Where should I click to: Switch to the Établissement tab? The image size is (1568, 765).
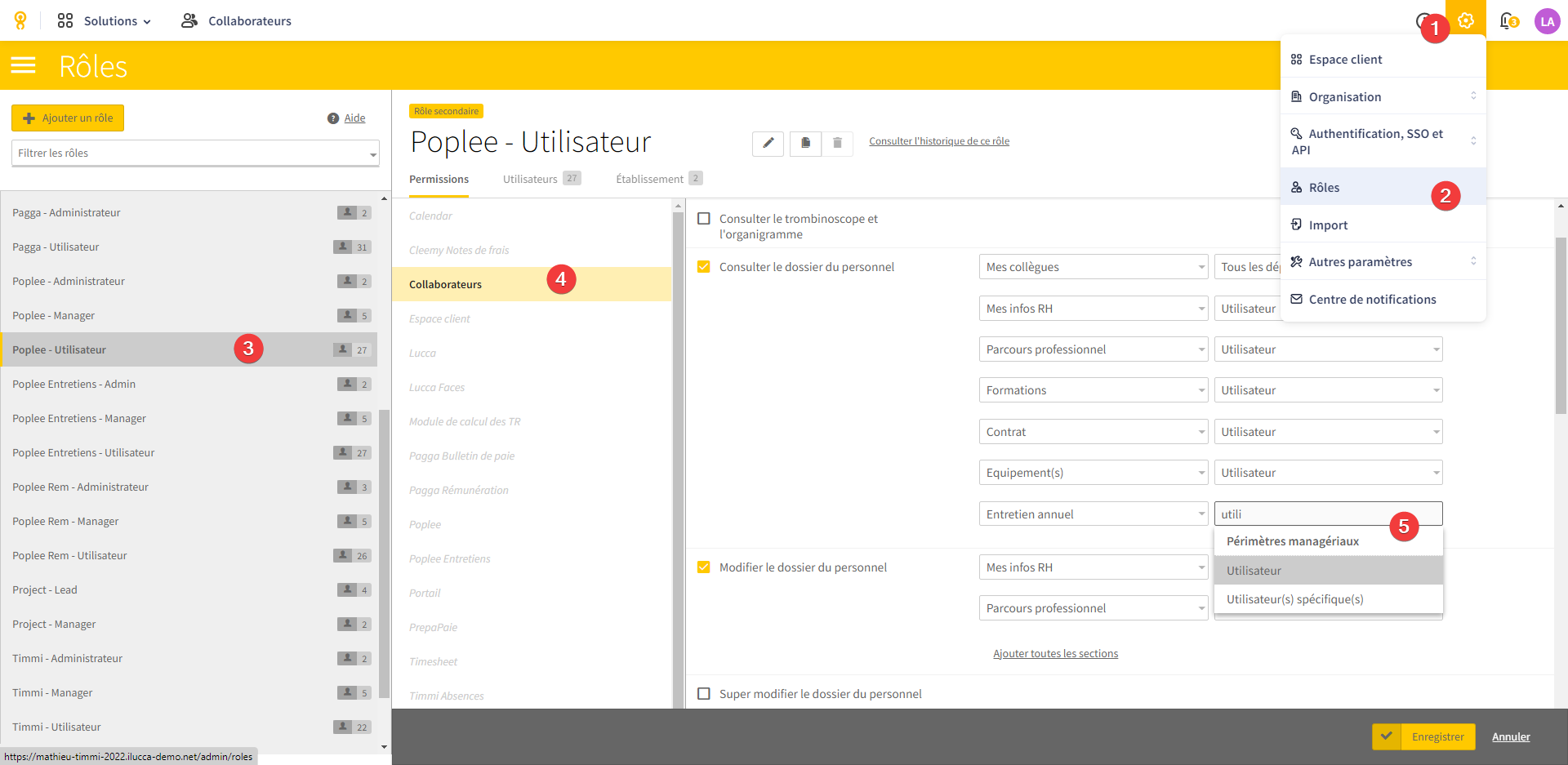[659, 179]
